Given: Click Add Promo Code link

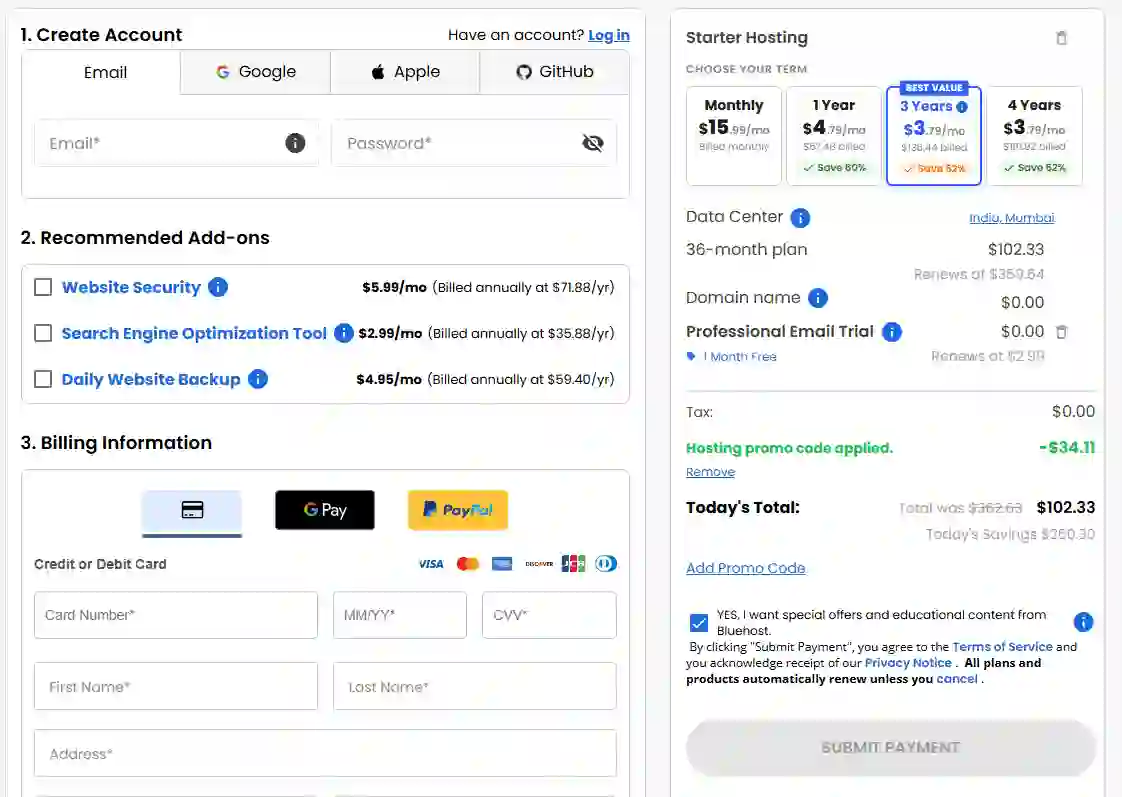Looking at the screenshot, I should 746,568.
